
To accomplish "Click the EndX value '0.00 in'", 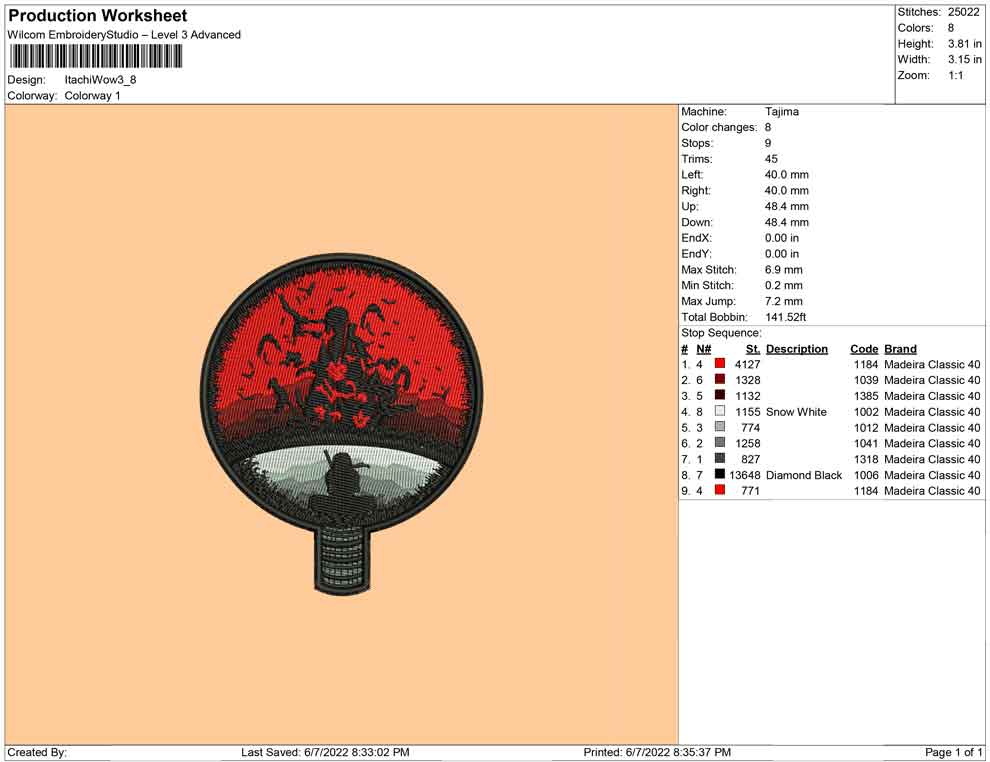I will [782, 238].
